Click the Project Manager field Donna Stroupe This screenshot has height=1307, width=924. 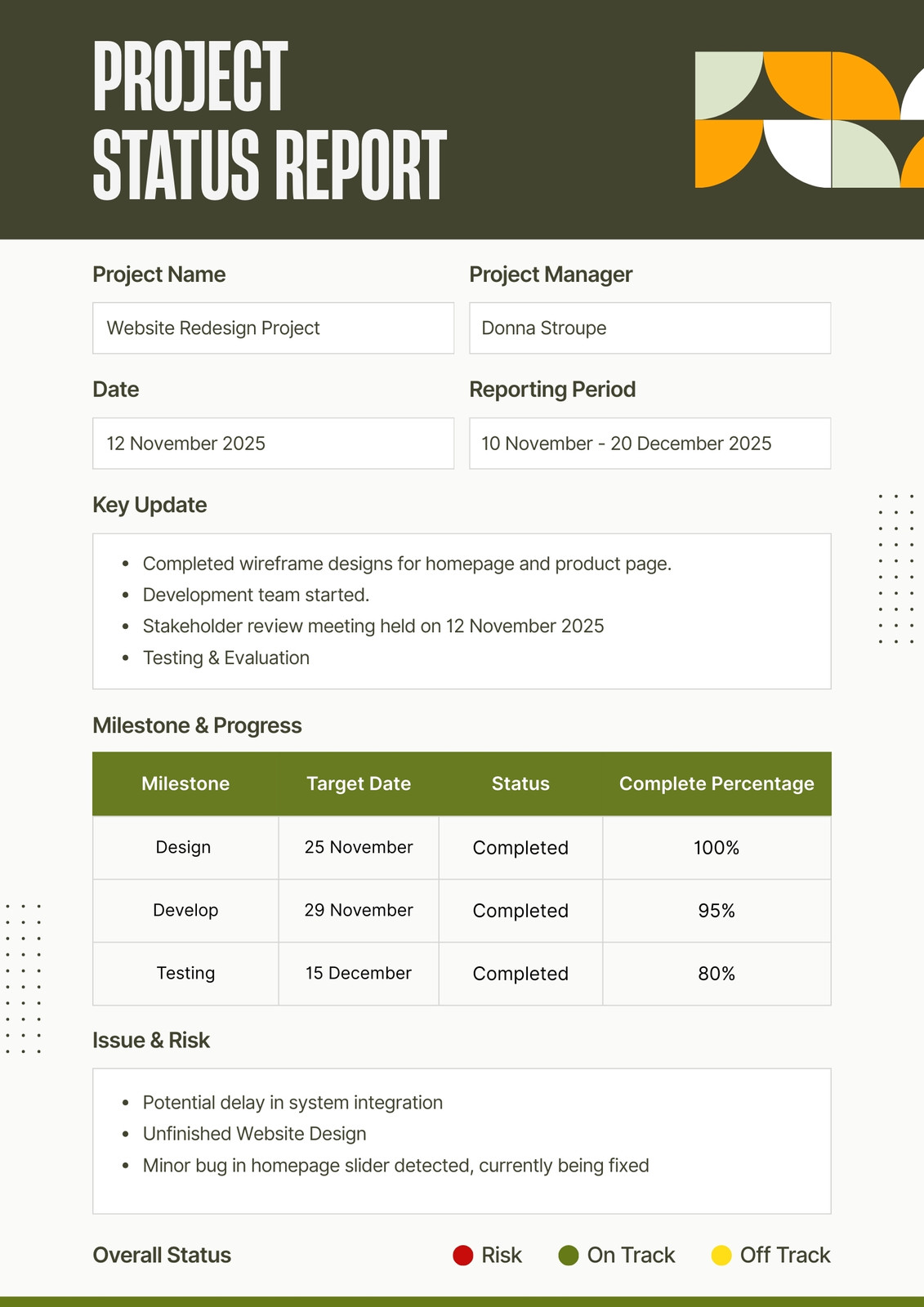point(649,328)
